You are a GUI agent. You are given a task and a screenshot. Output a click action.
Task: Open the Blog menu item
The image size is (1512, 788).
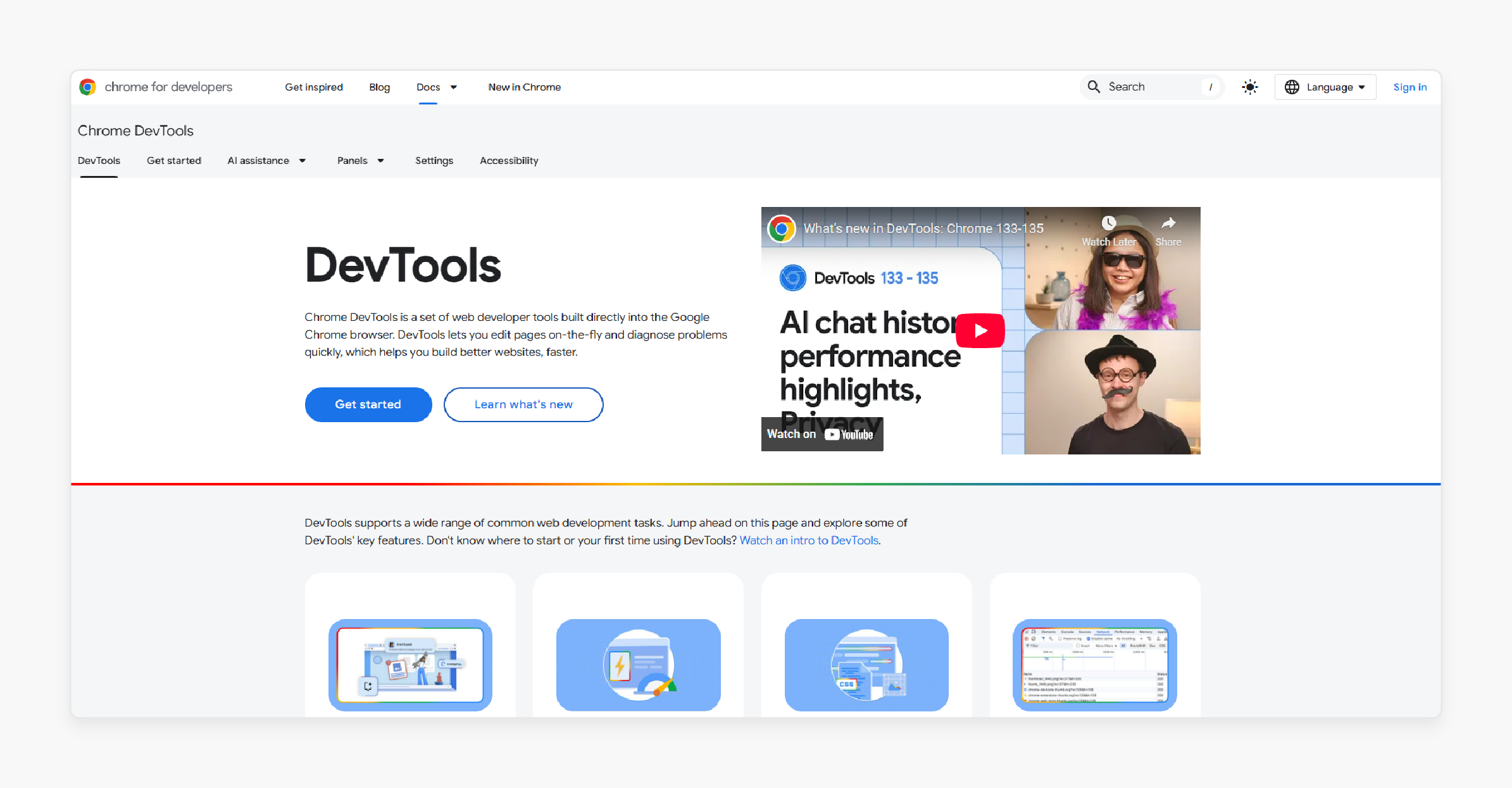click(x=380, y=87)
